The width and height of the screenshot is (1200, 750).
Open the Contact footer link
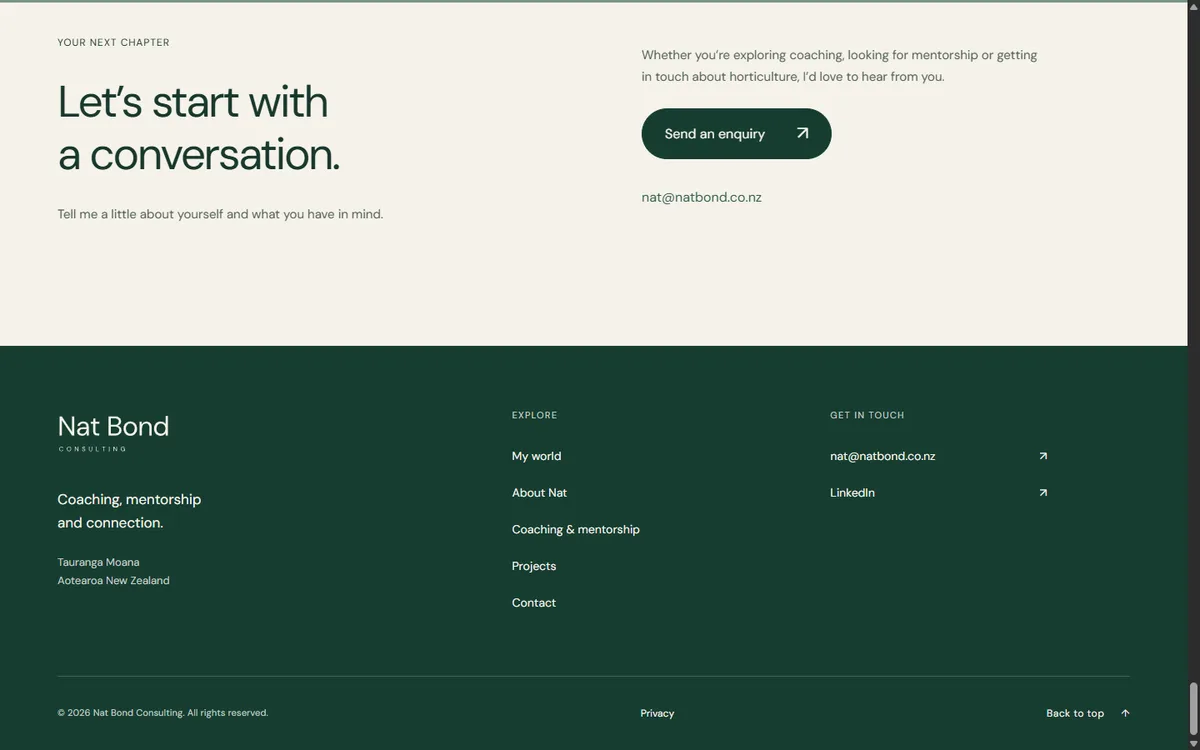pyautogui.click(x=534, y=603)
